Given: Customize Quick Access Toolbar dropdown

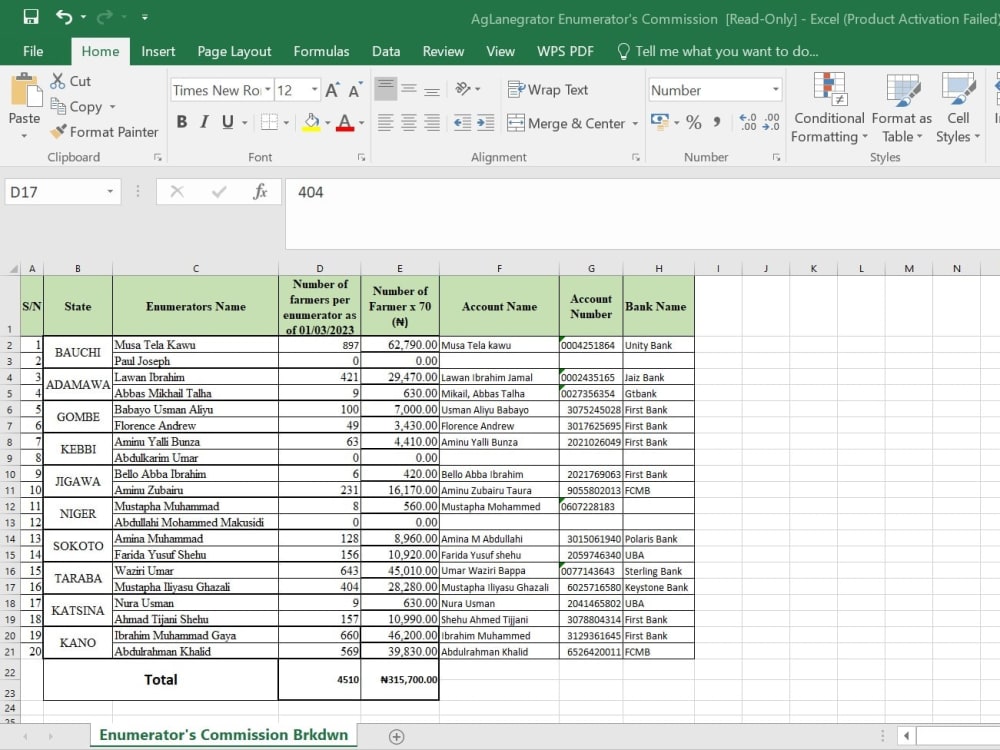Looking at the screenshot, I should click(145, 17).
